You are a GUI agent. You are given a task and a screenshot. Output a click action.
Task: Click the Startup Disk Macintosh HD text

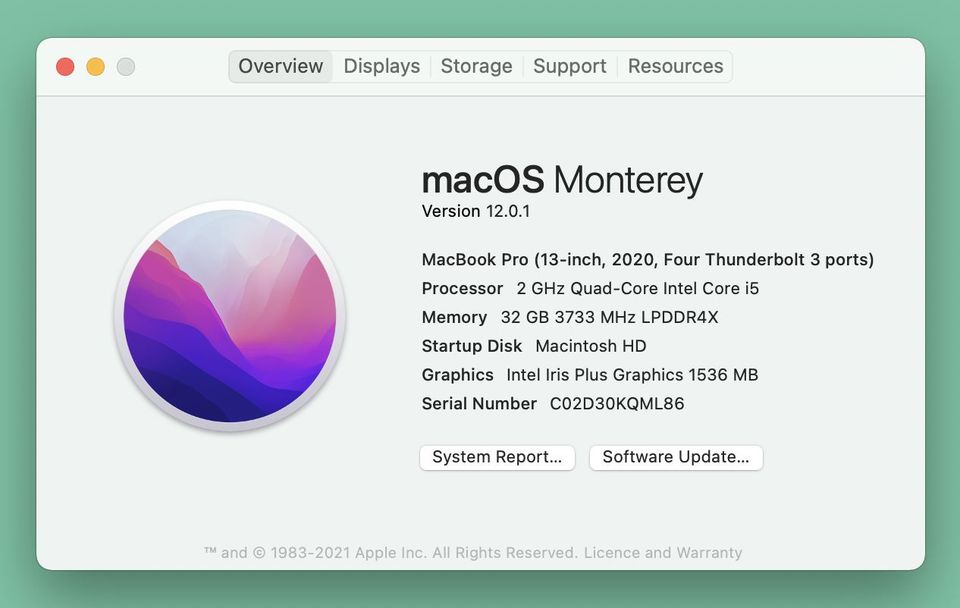click(x=590, y=346)
